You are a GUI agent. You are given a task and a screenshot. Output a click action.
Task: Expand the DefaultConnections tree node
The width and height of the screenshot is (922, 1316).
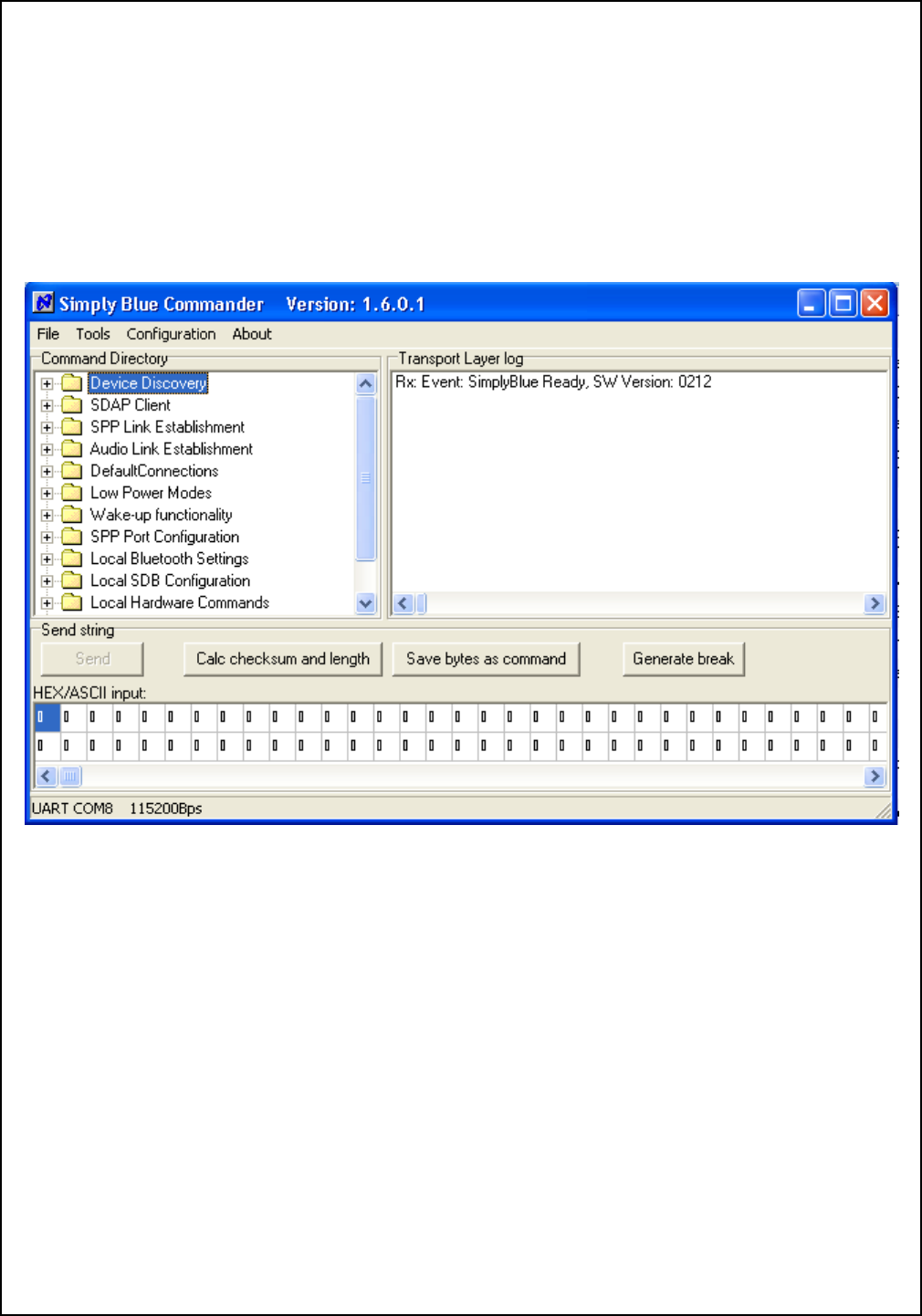(47, 471)
